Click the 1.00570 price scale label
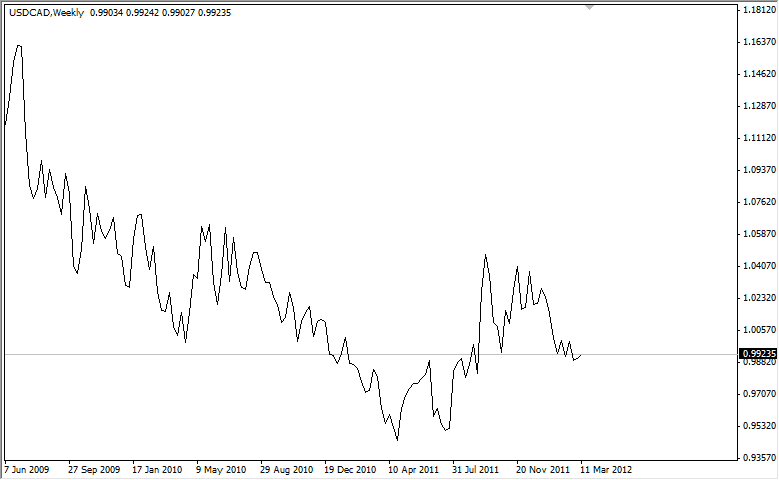The width and height of the screenshot is (779, 480). (x=759, y=329)
